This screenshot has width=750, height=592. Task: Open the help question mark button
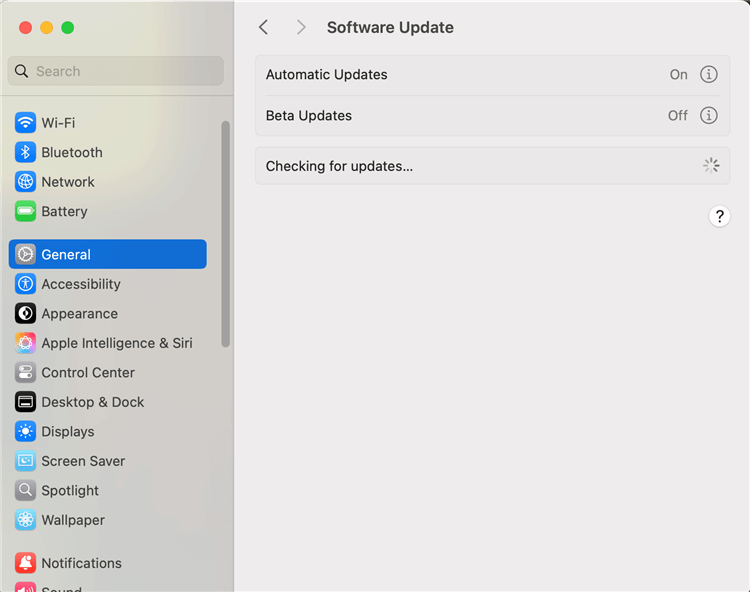pos(719,216)
